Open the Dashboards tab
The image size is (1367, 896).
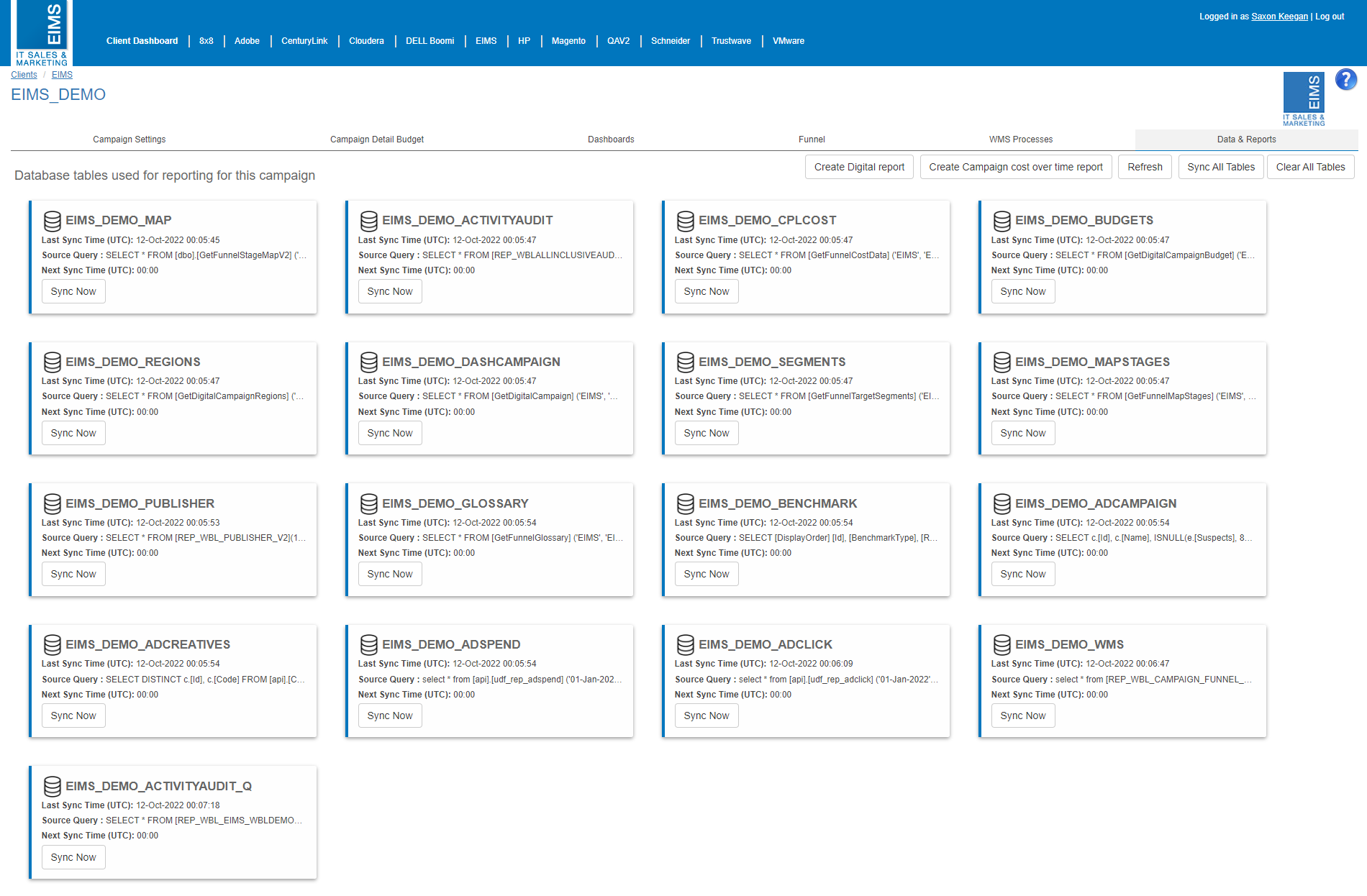click(611, 140)
